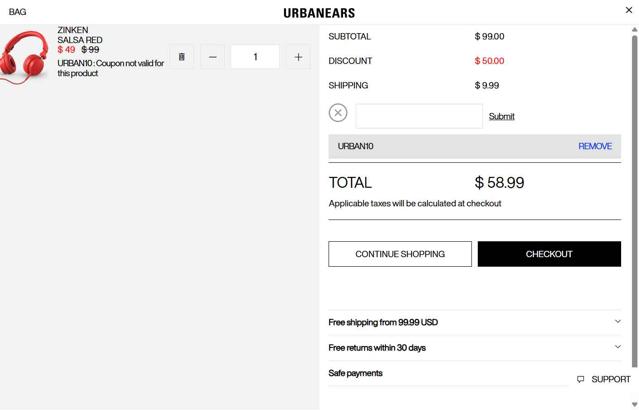Clear the coupon field with the circled X
The width and height of the screenshot is (639, 410).
coord(338,113)
